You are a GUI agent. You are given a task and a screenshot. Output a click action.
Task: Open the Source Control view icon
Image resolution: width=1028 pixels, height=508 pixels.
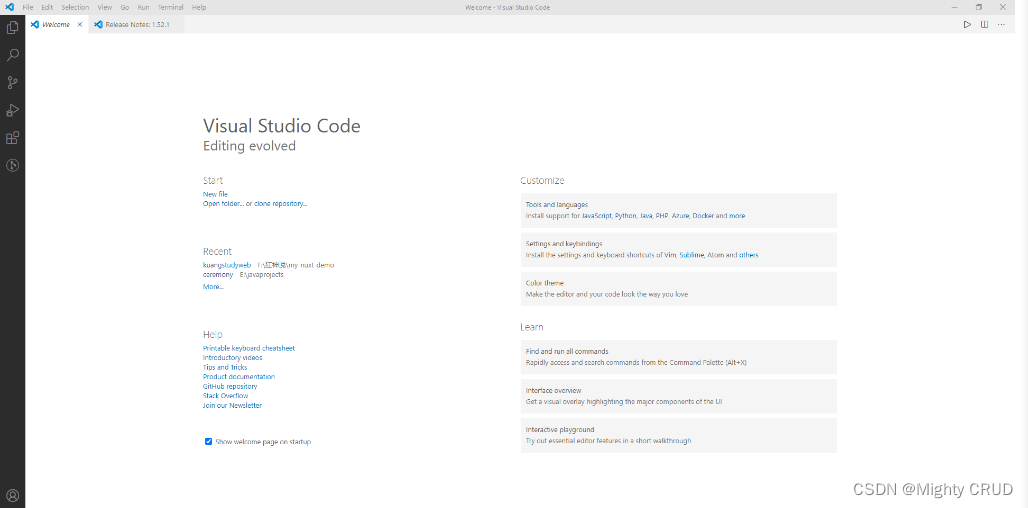point(12,83)
